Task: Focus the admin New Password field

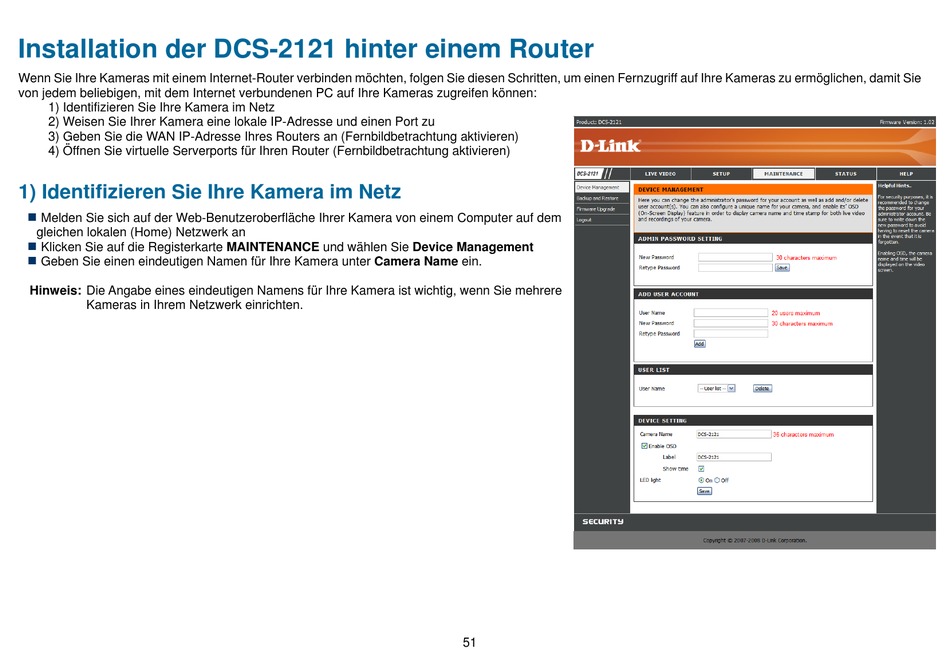Action: pos(735,257)
